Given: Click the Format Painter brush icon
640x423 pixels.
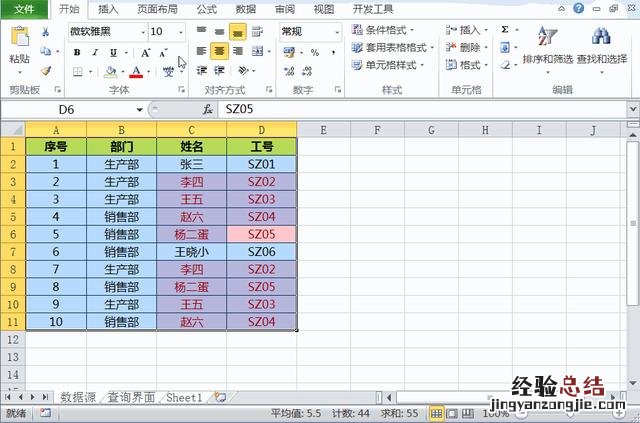Looking at the screenshot, I should 46,71.
